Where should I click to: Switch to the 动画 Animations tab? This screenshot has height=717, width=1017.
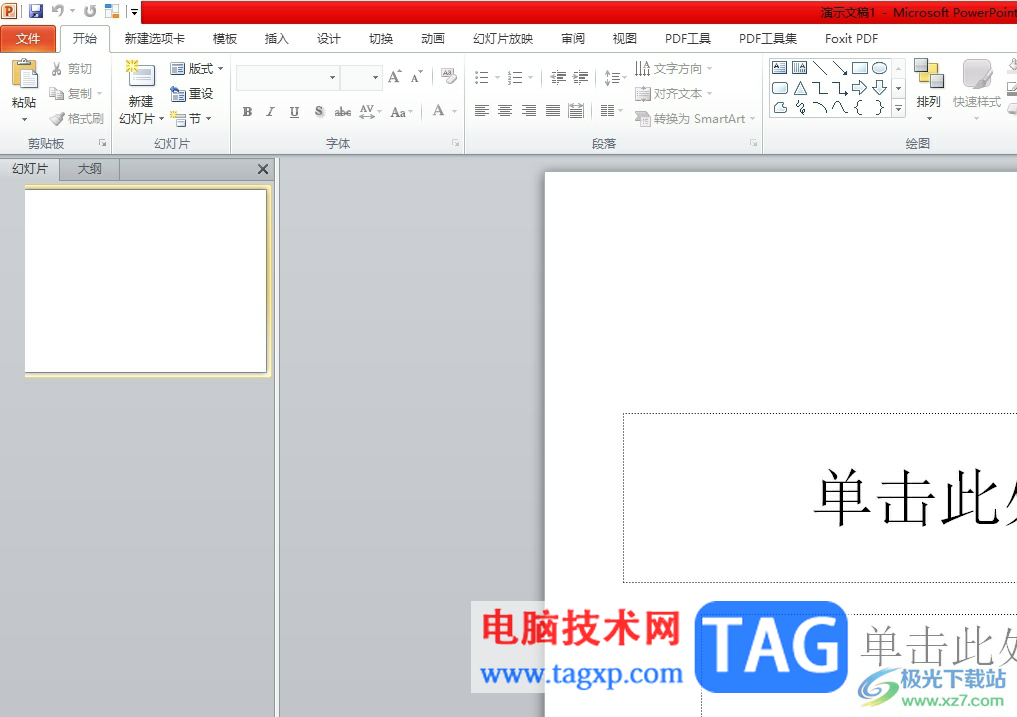coord(433,39)
